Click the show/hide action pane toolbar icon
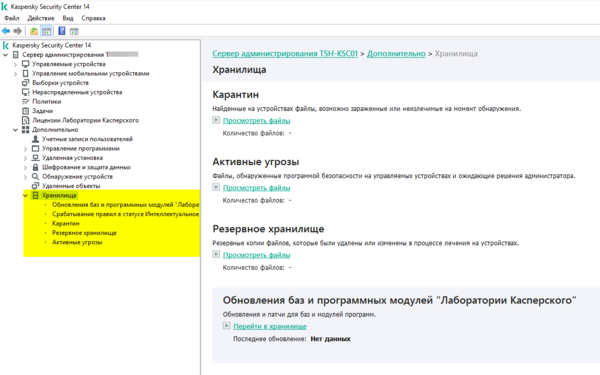Screen dimensions: 600x375 (x=74, y=31)
